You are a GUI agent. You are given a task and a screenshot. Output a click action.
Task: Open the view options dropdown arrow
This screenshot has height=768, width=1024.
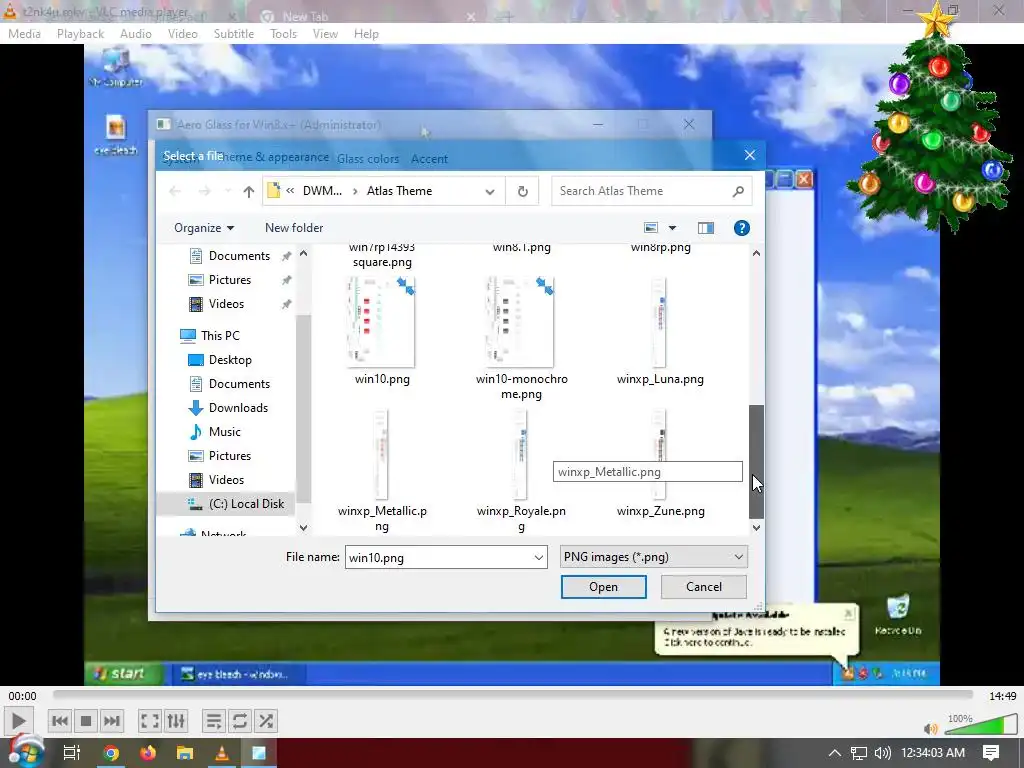672,228
